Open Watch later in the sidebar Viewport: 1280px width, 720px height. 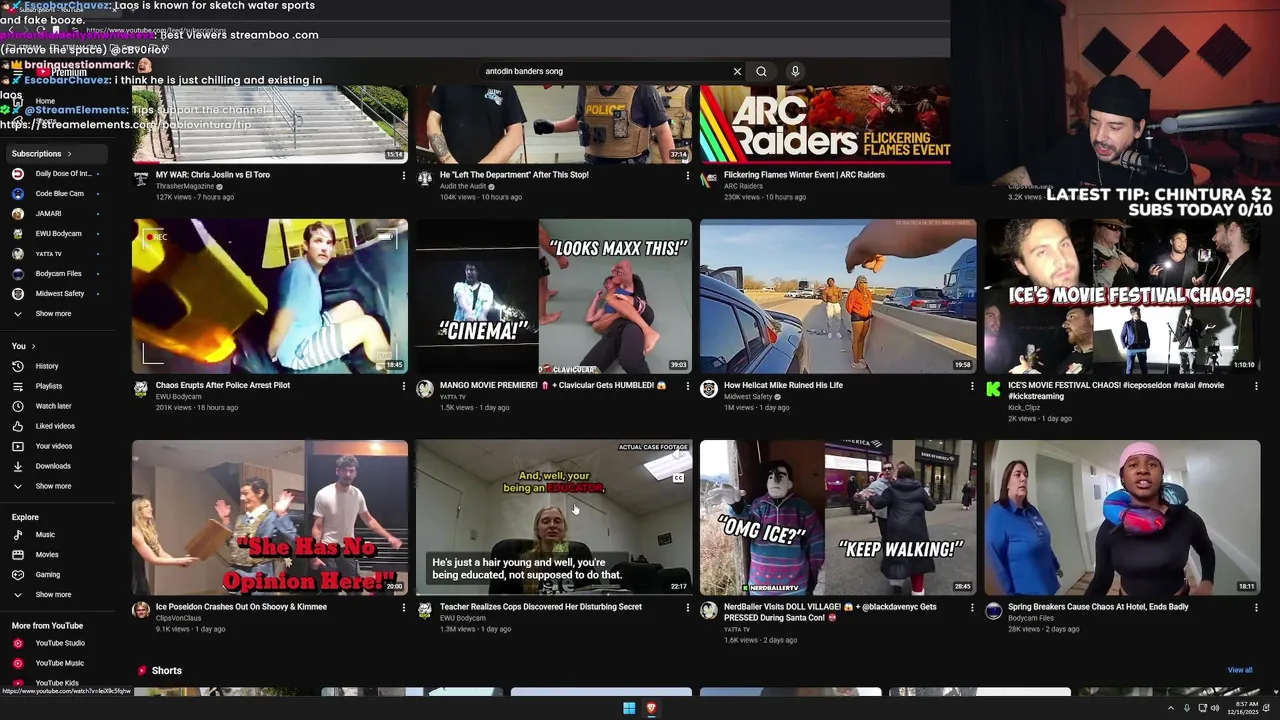point(53,406)
